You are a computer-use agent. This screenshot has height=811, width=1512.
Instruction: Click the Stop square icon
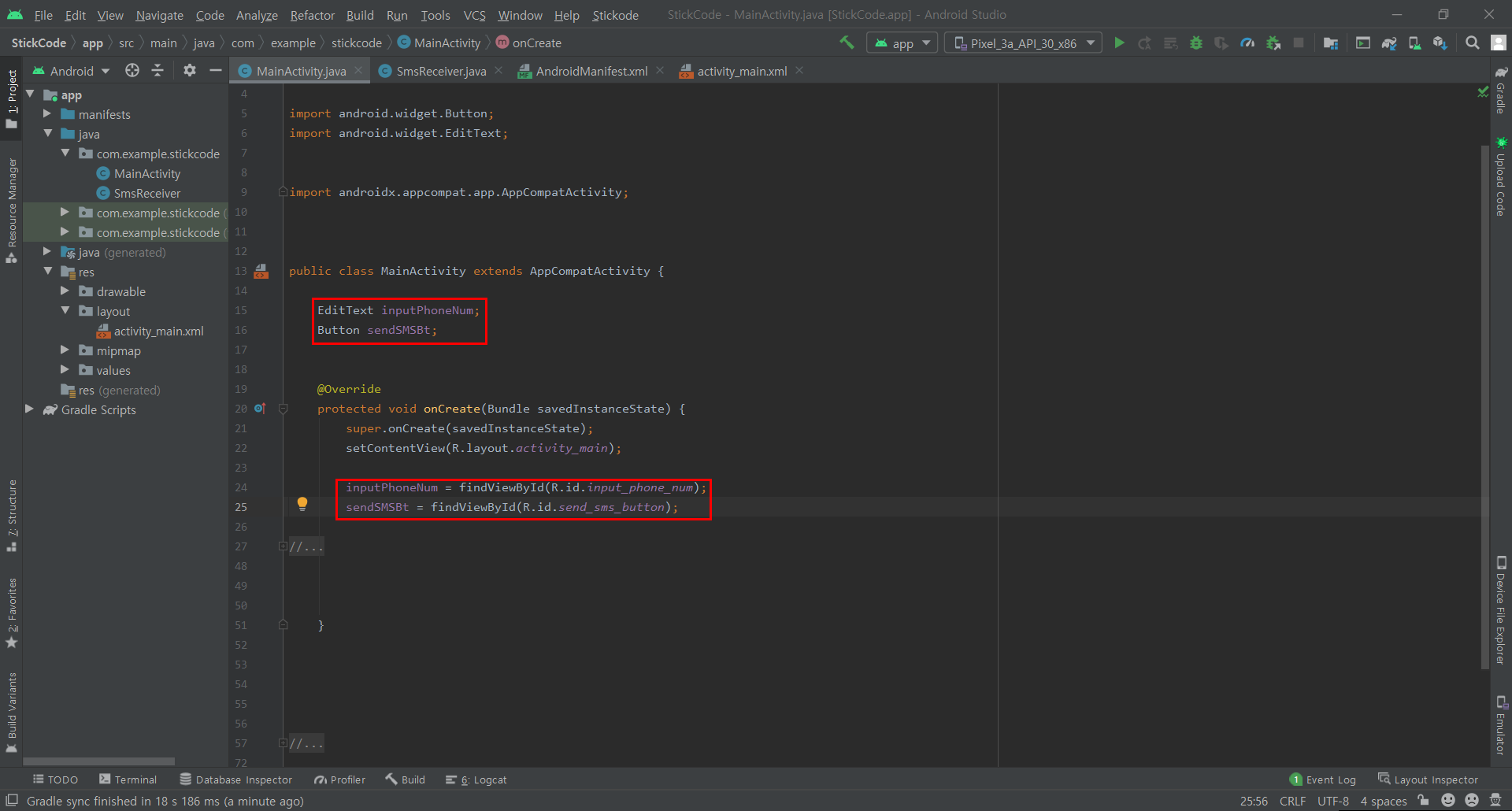pyautogui.click(x=1299, y=43)
